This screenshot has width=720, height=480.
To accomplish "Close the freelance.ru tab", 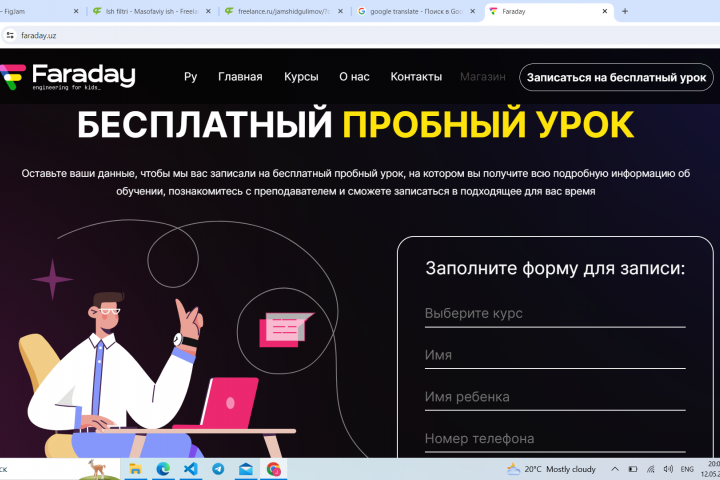I will click(x=340, y=11).
